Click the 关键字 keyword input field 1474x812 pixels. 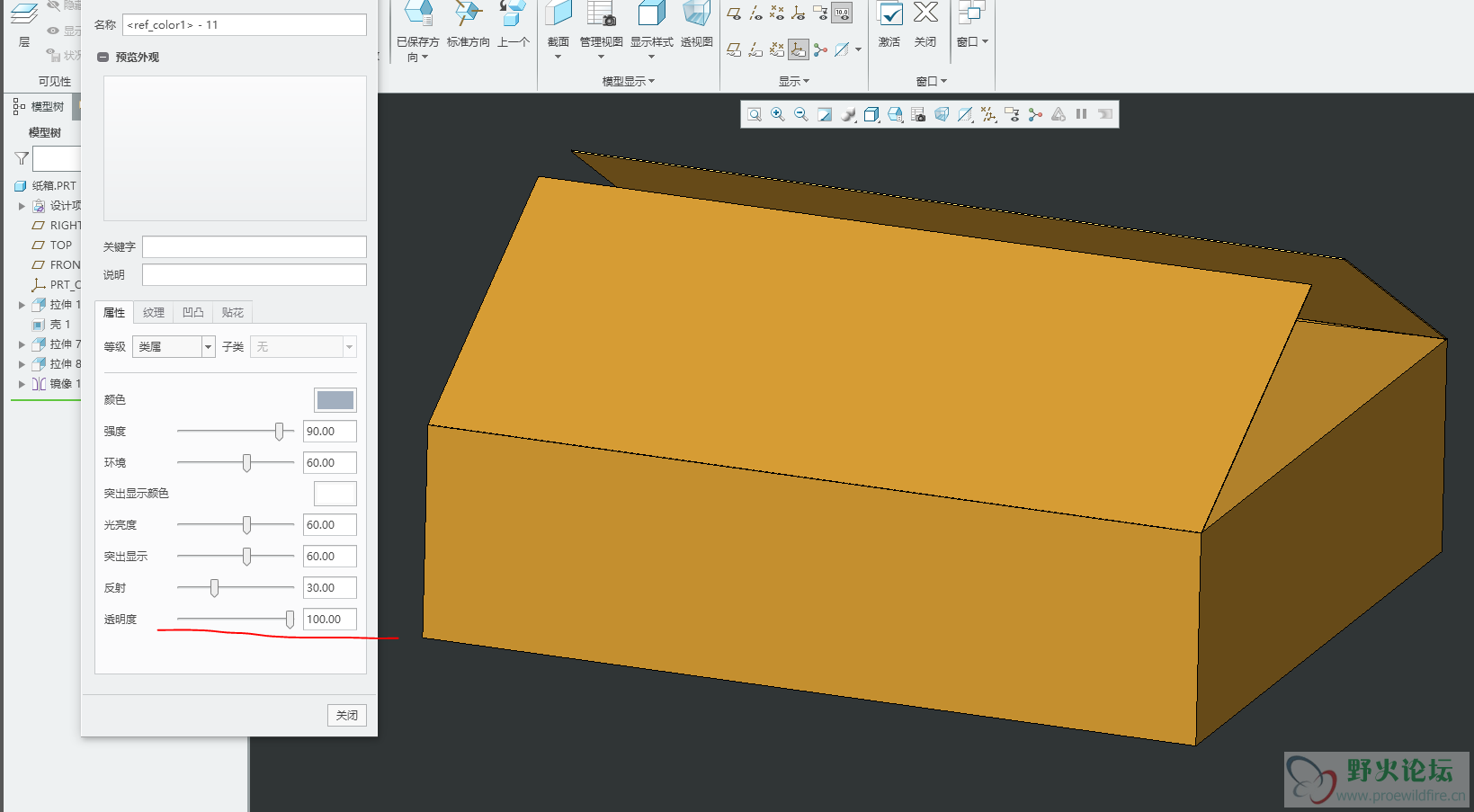coord(255,247)
